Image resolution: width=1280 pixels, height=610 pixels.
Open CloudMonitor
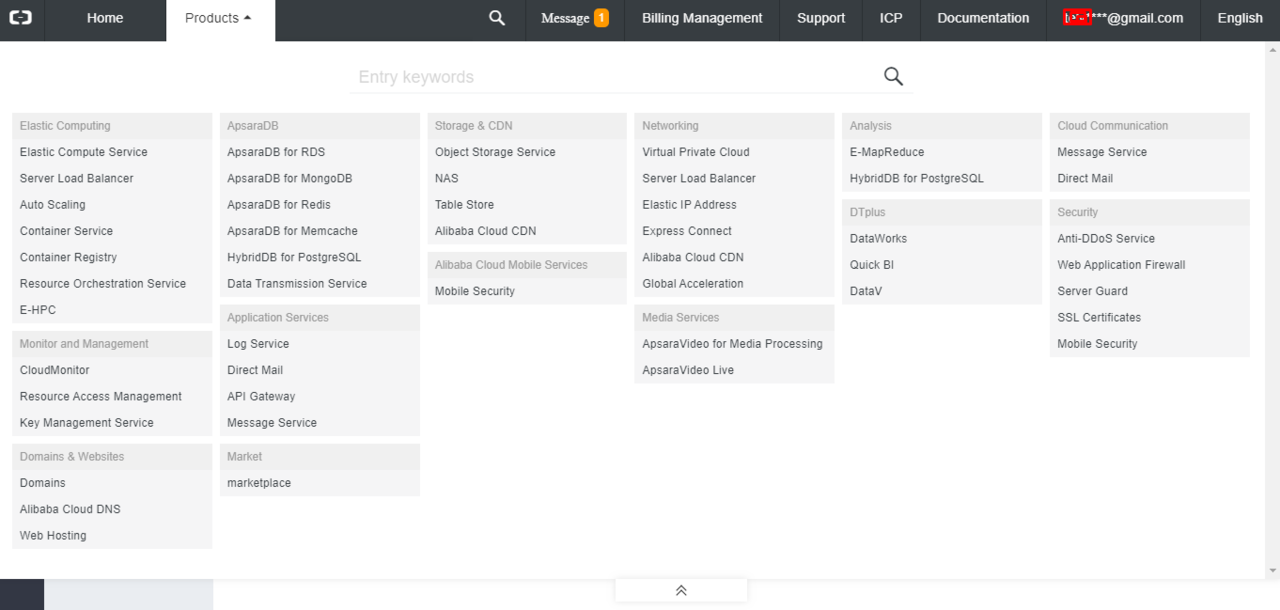point(55,370)
